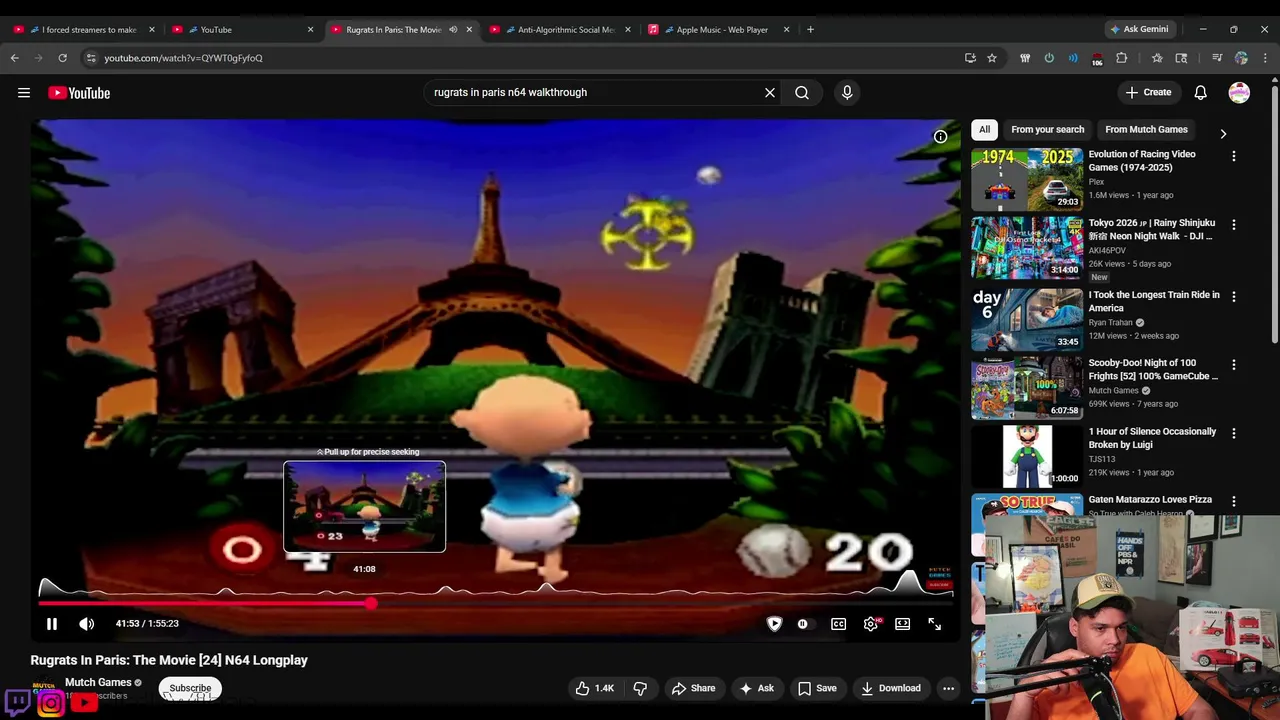
Task: Go to YouTube home via logo
Action: point(79,93)
